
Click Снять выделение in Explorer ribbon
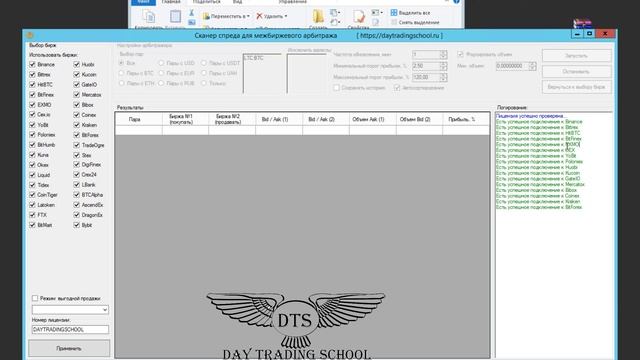(x=415, y=22)
